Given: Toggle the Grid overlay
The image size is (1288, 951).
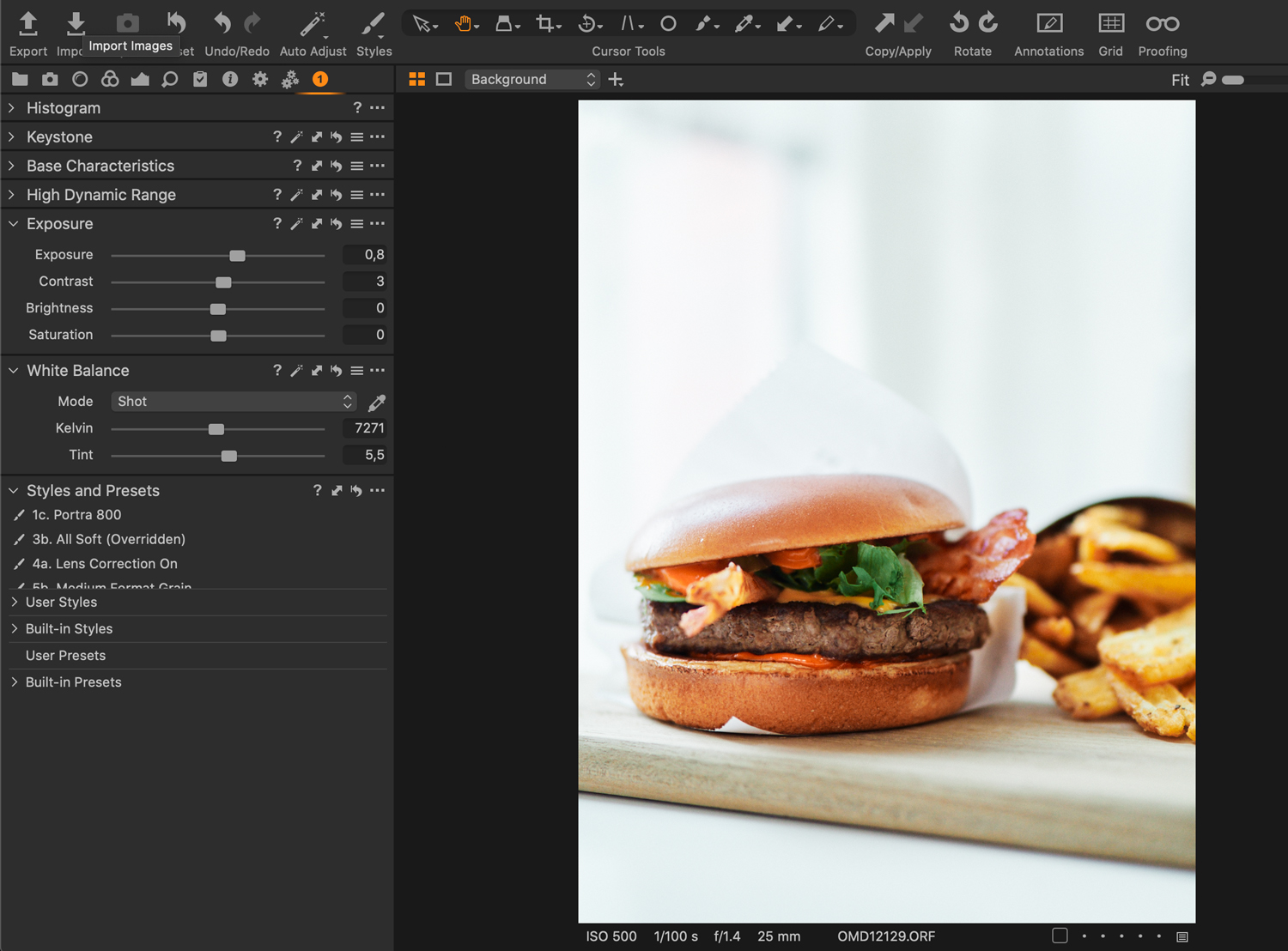Looking at the screenshot, I should tap(1110, 24).
